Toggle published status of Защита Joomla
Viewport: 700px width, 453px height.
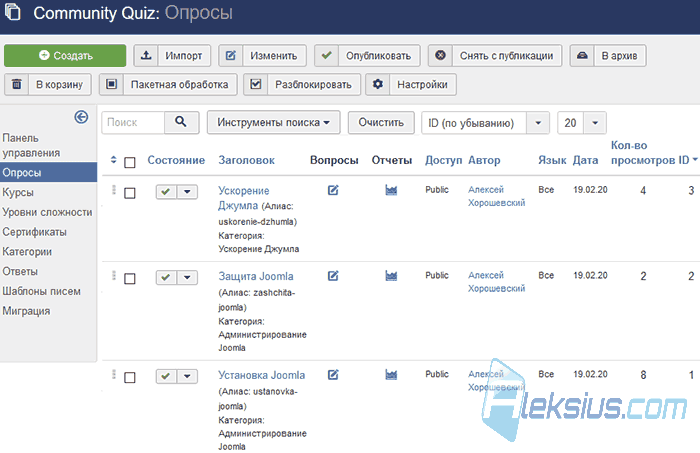pos(166,278)
